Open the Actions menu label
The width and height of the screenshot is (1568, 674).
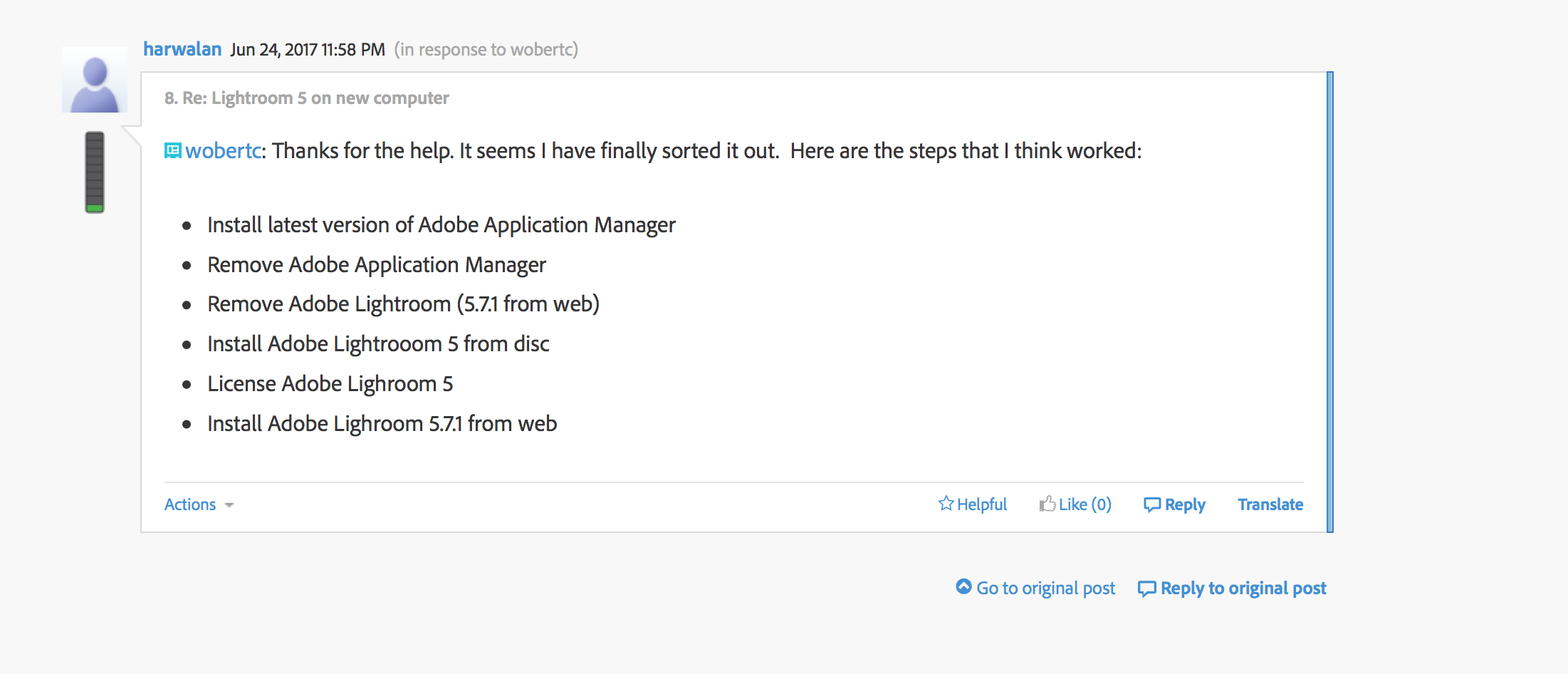click(x=190, y=504)
